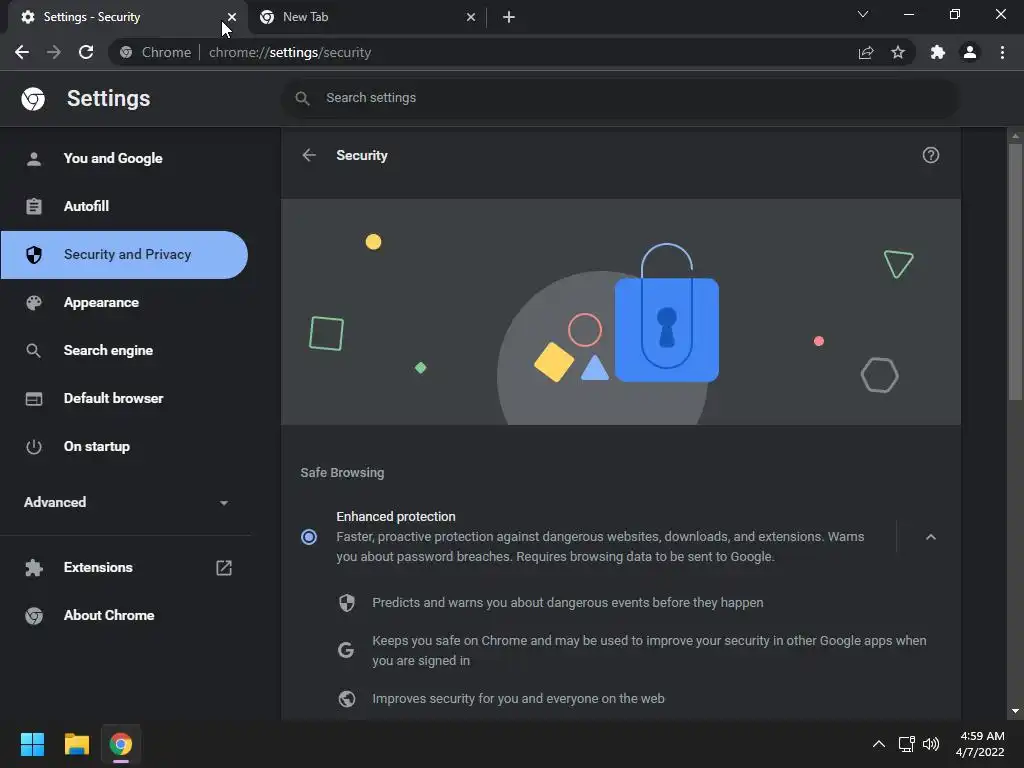
Task: Click the Enhanced protection heading text
Action: click(x=396, y=517)
